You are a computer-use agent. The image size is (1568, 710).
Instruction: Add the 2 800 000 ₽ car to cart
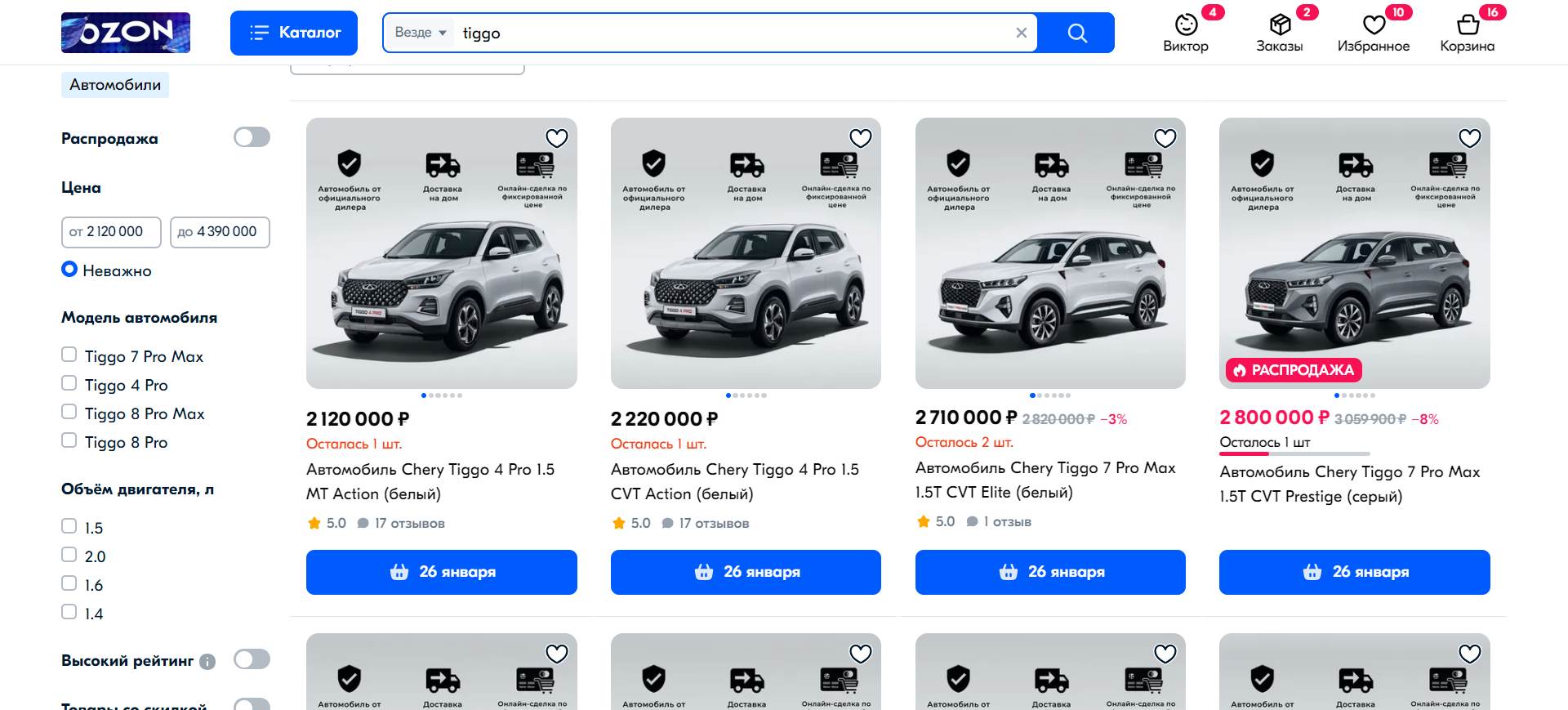[x=1355, y=572]
